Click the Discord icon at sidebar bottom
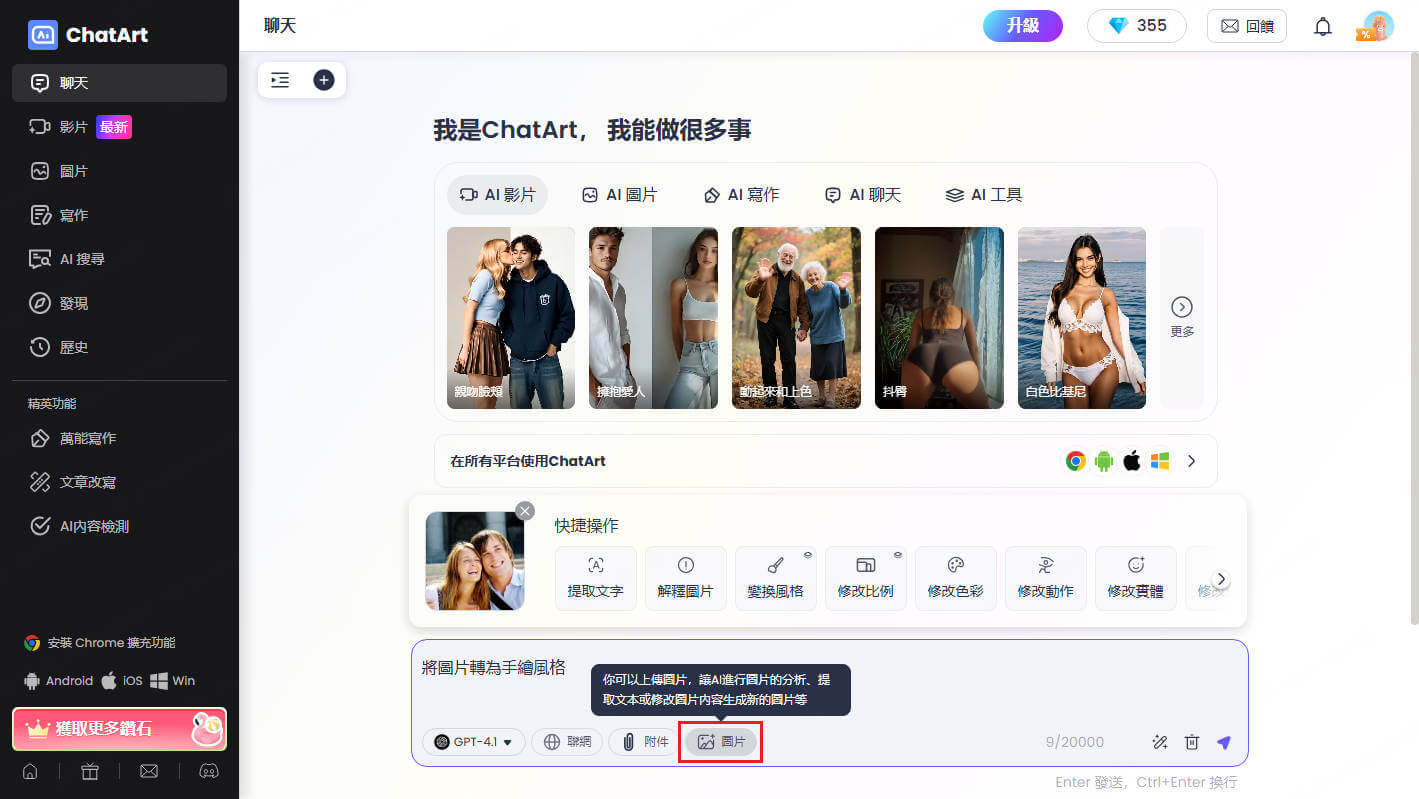The width and height of the screenshot is (1419, 799). click(x=209, y=771)
